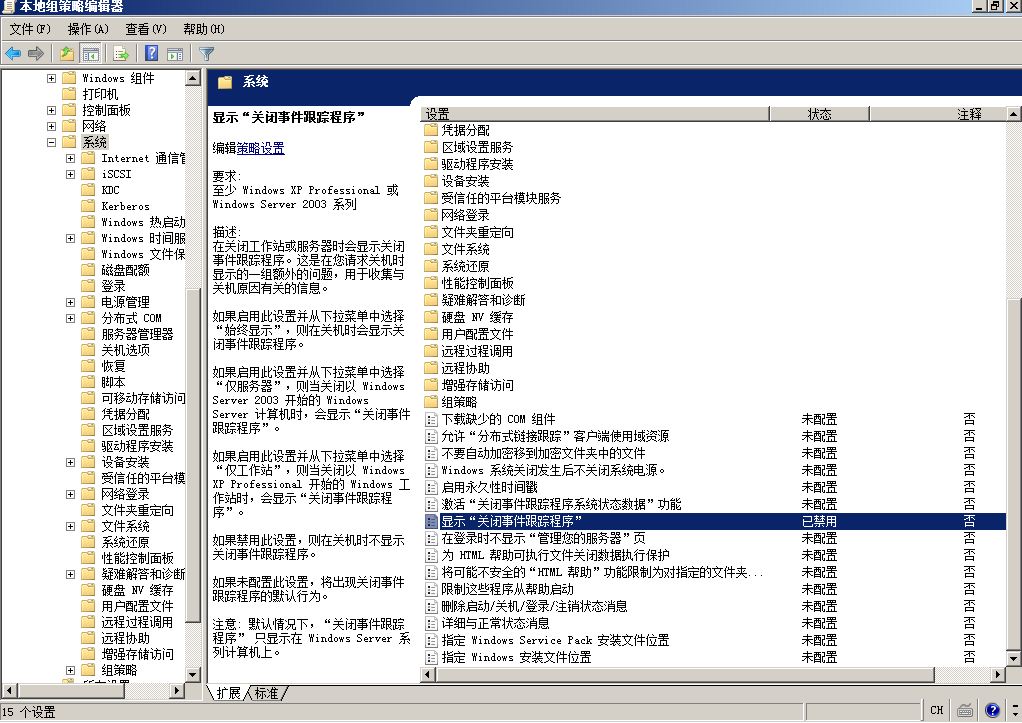Click the keyboard icon in the status bar
1022x723 pixels.
click(x=965, y=711)
